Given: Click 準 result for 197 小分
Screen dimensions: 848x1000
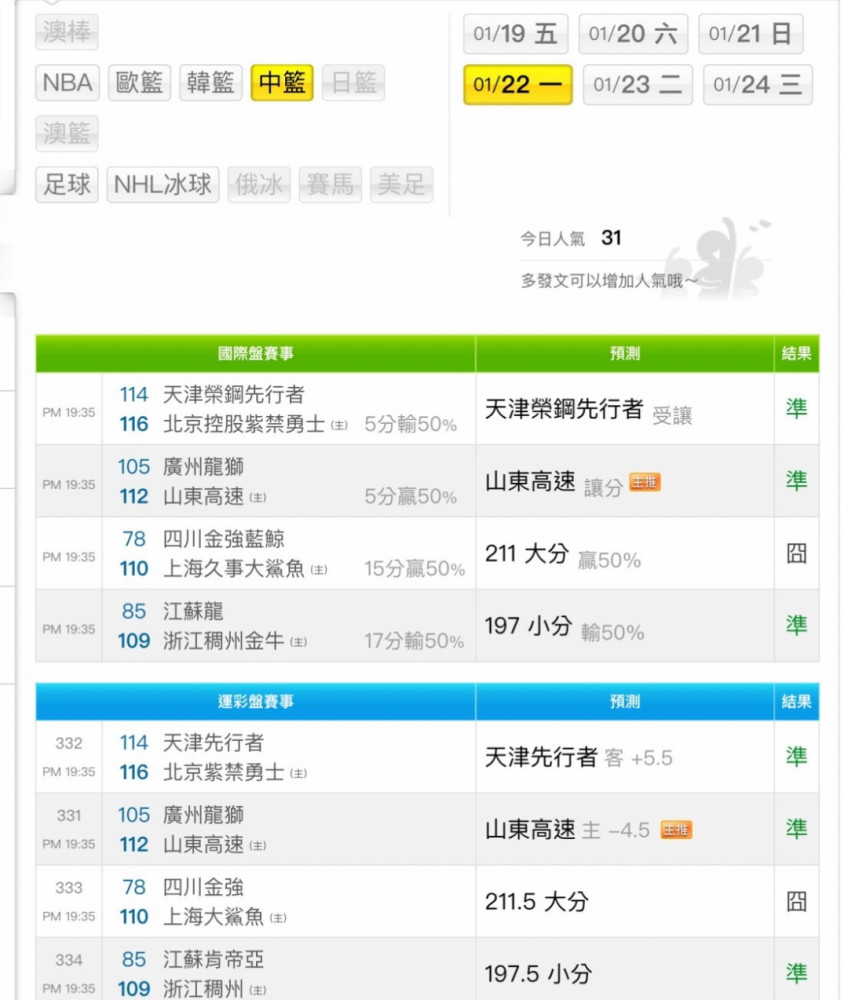Looking at the screenshot, I should 796,626.
